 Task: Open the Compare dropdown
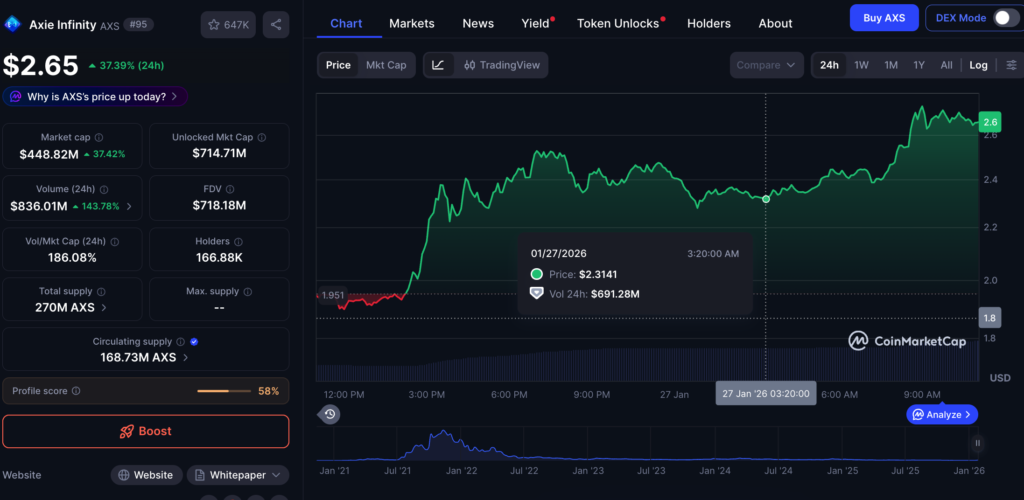point(766,65)
